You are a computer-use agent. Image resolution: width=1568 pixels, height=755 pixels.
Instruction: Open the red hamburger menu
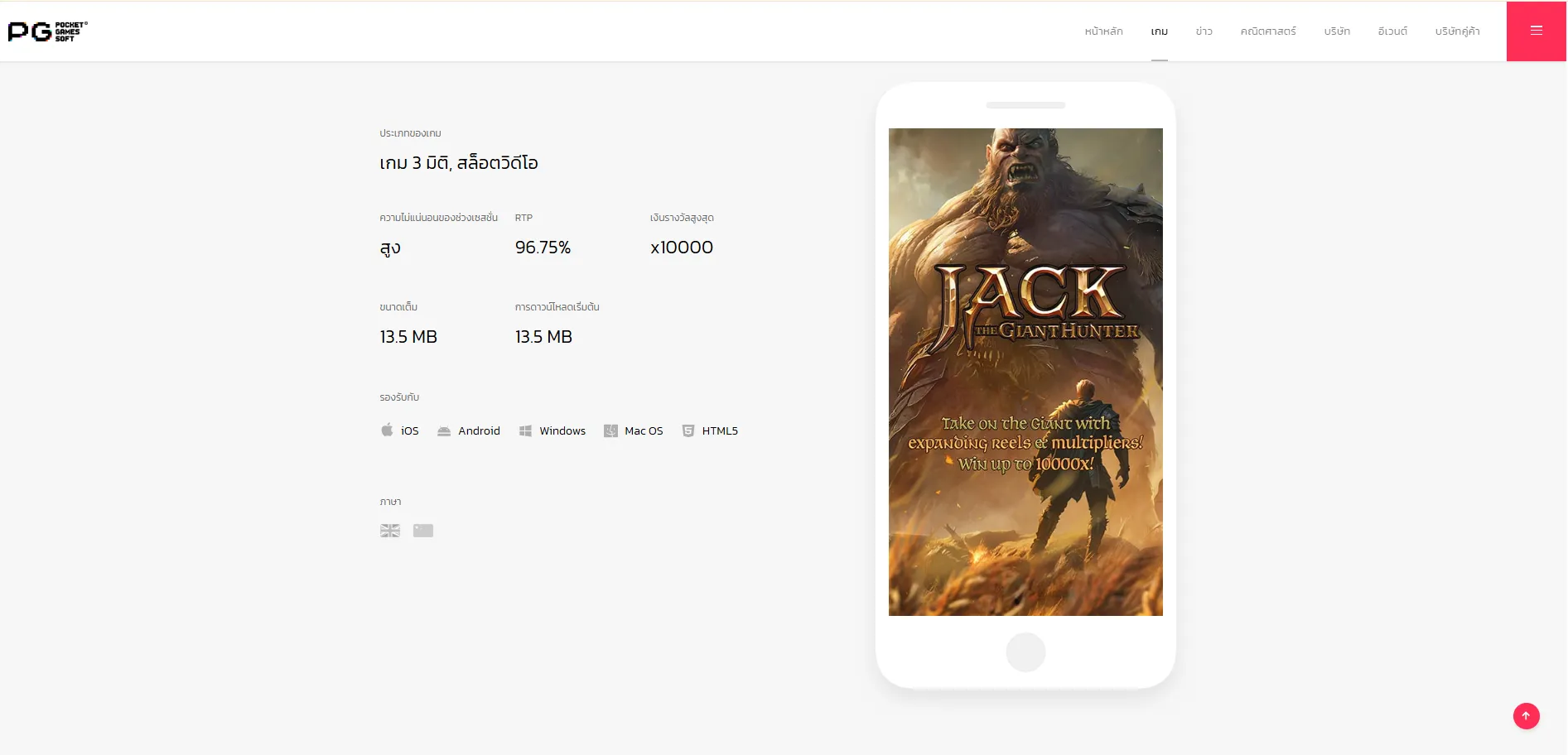click(1537, 31)
